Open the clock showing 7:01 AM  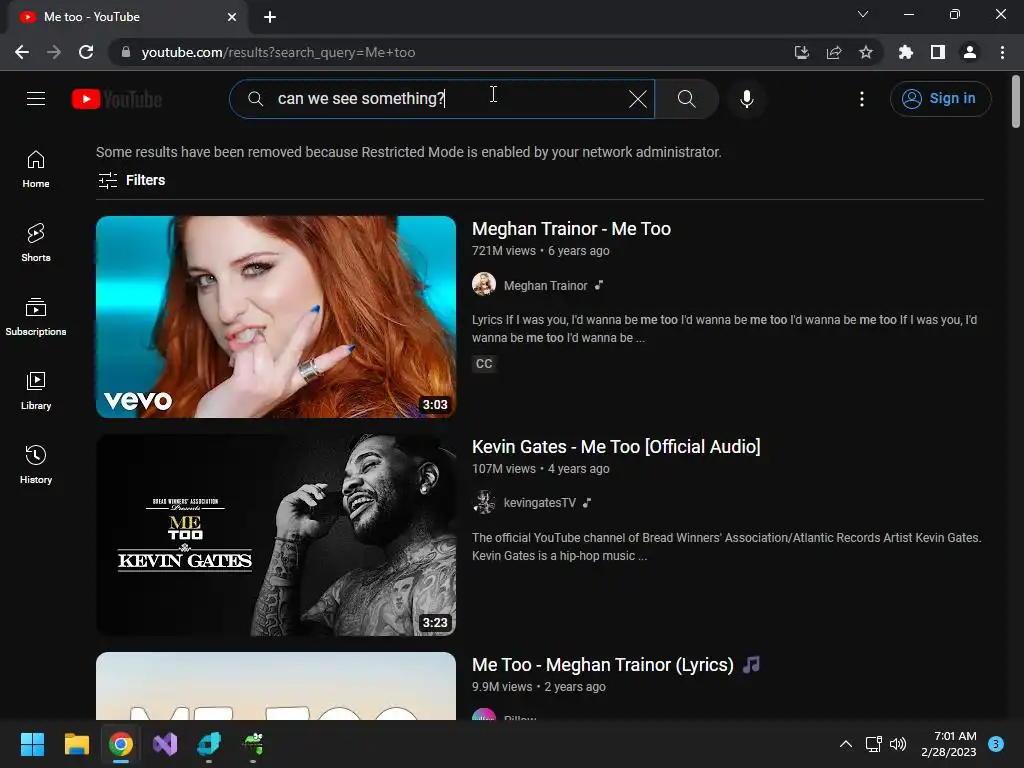pyautogui.click(x=949, y=744)
